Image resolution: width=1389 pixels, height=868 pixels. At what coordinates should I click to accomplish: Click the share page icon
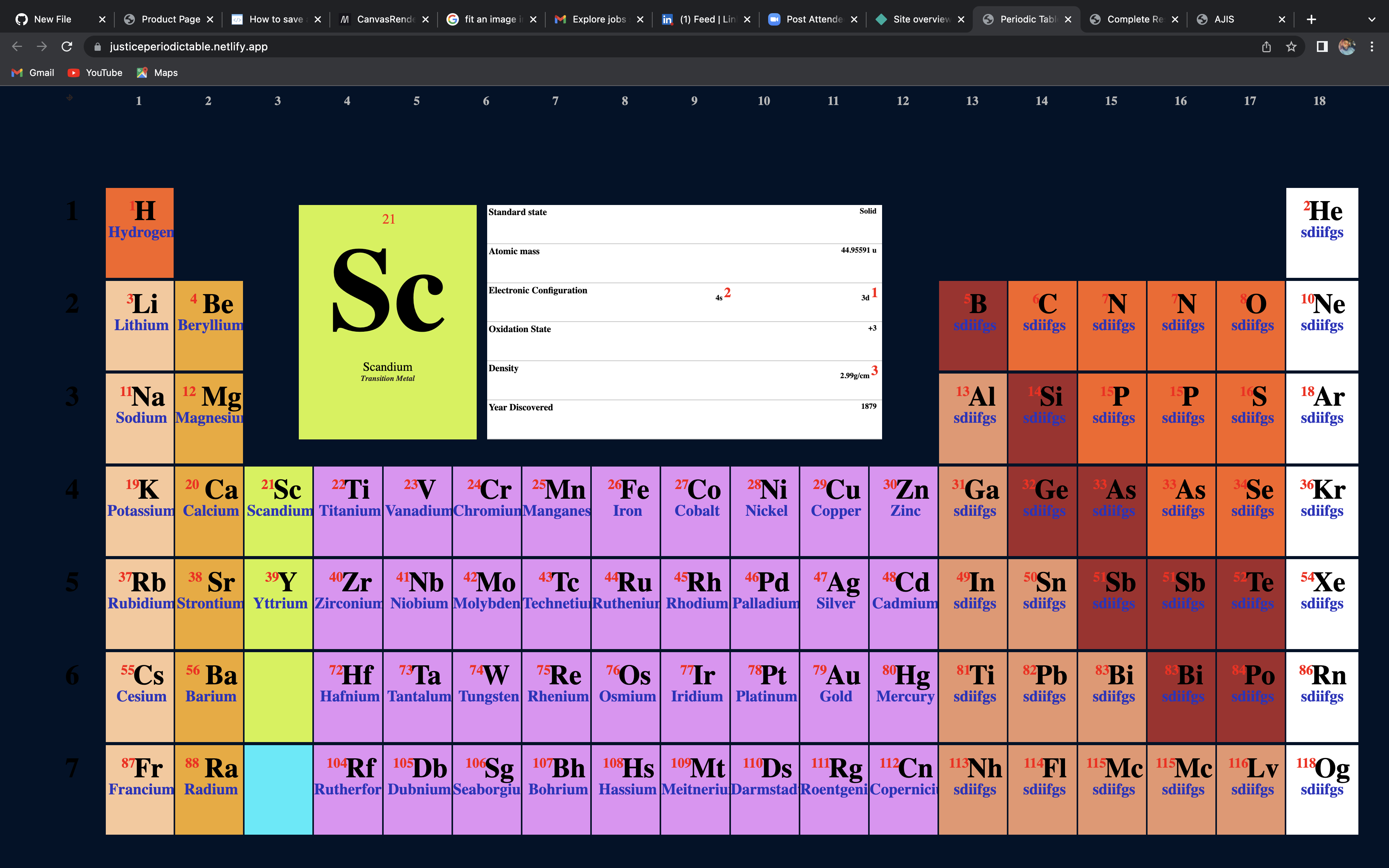tap(1266, 46)
